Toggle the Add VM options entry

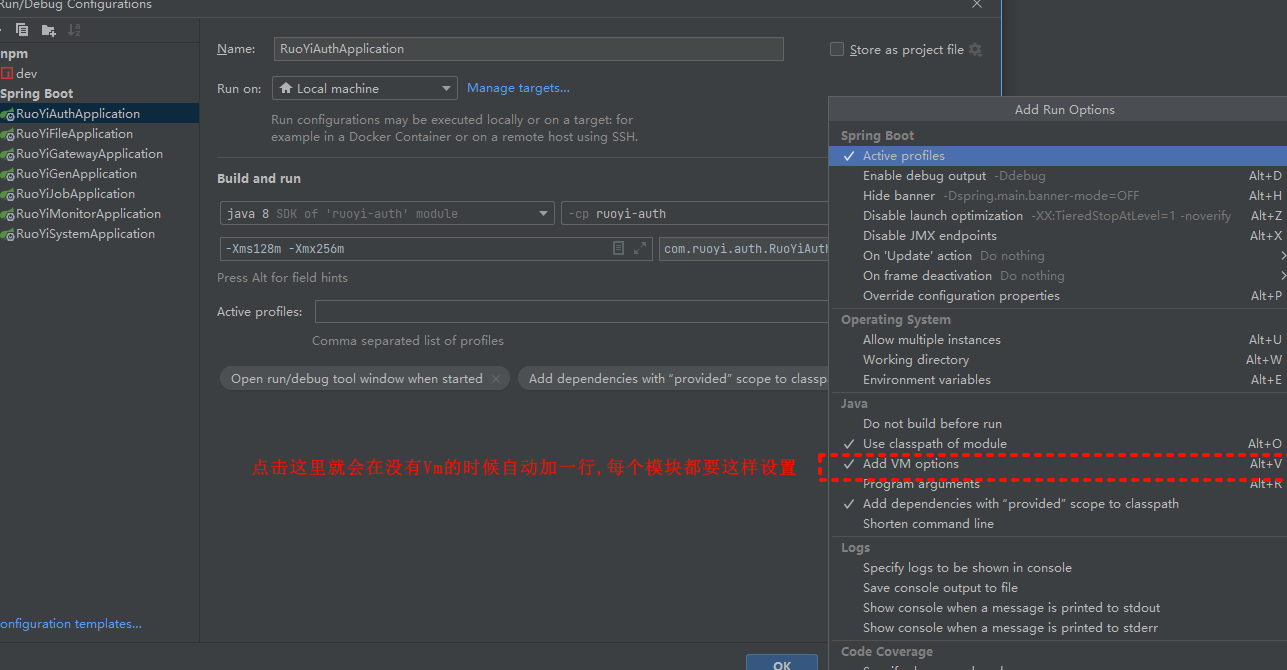[x=1058, y=464]
